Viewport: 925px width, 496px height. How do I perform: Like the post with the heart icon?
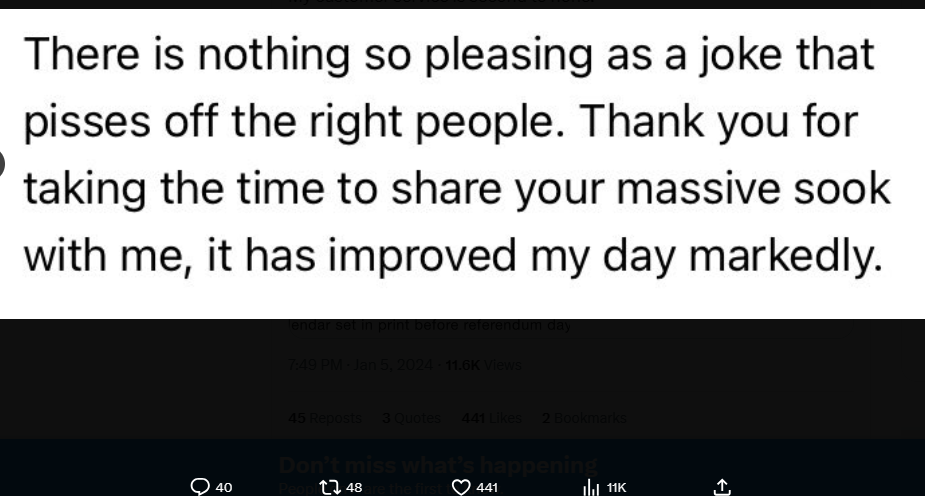(461, 487)
